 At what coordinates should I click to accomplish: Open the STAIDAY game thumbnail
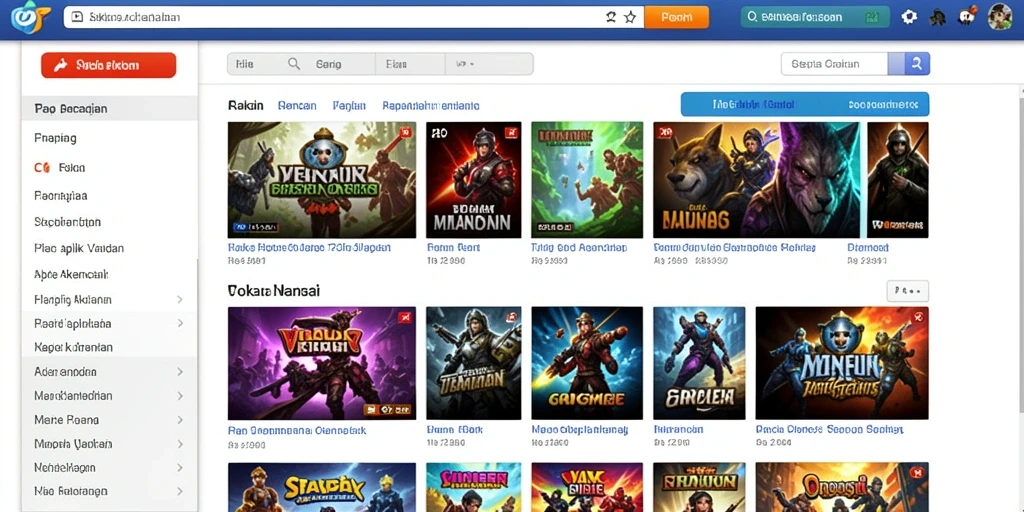(322, 487)
